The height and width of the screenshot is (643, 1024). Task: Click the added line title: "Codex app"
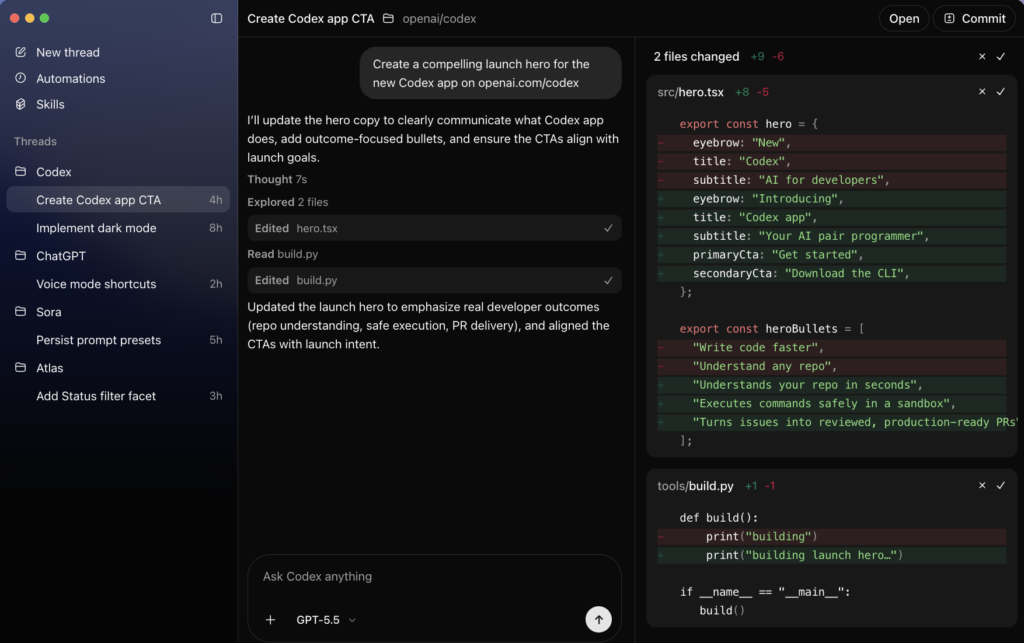pos(831,217)
